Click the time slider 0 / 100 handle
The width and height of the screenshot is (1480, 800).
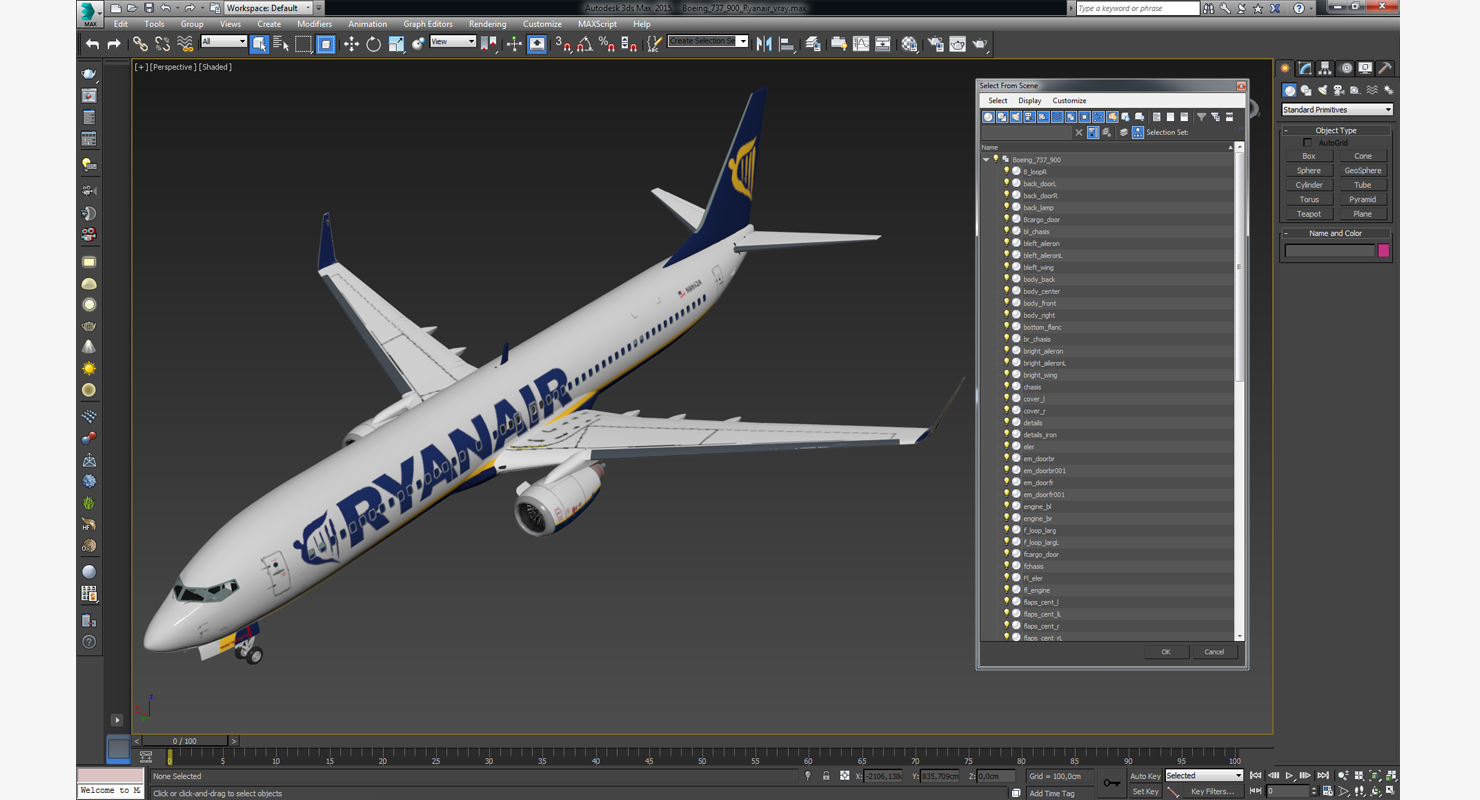pyautogui.click(x=184, y=741)
